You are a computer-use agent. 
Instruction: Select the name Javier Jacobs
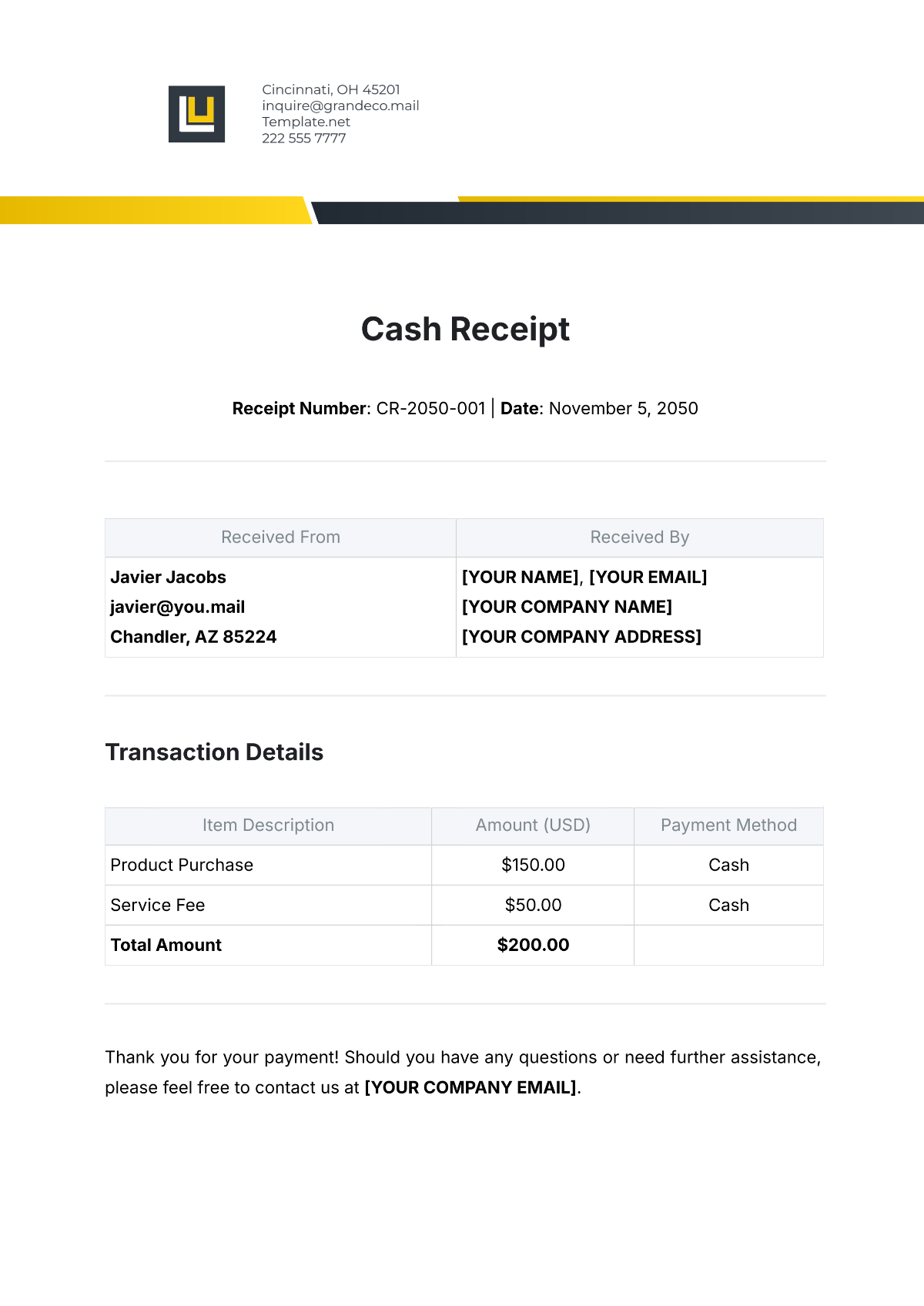(168, 578)
